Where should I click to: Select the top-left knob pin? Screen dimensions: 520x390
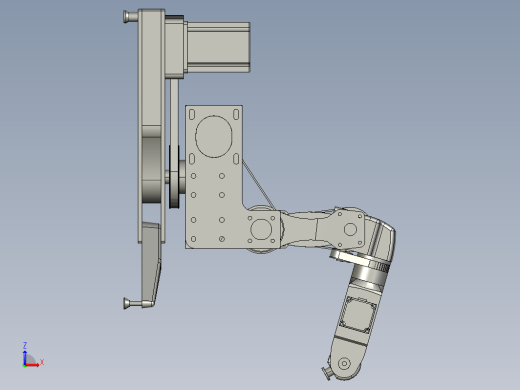point(130,16)
